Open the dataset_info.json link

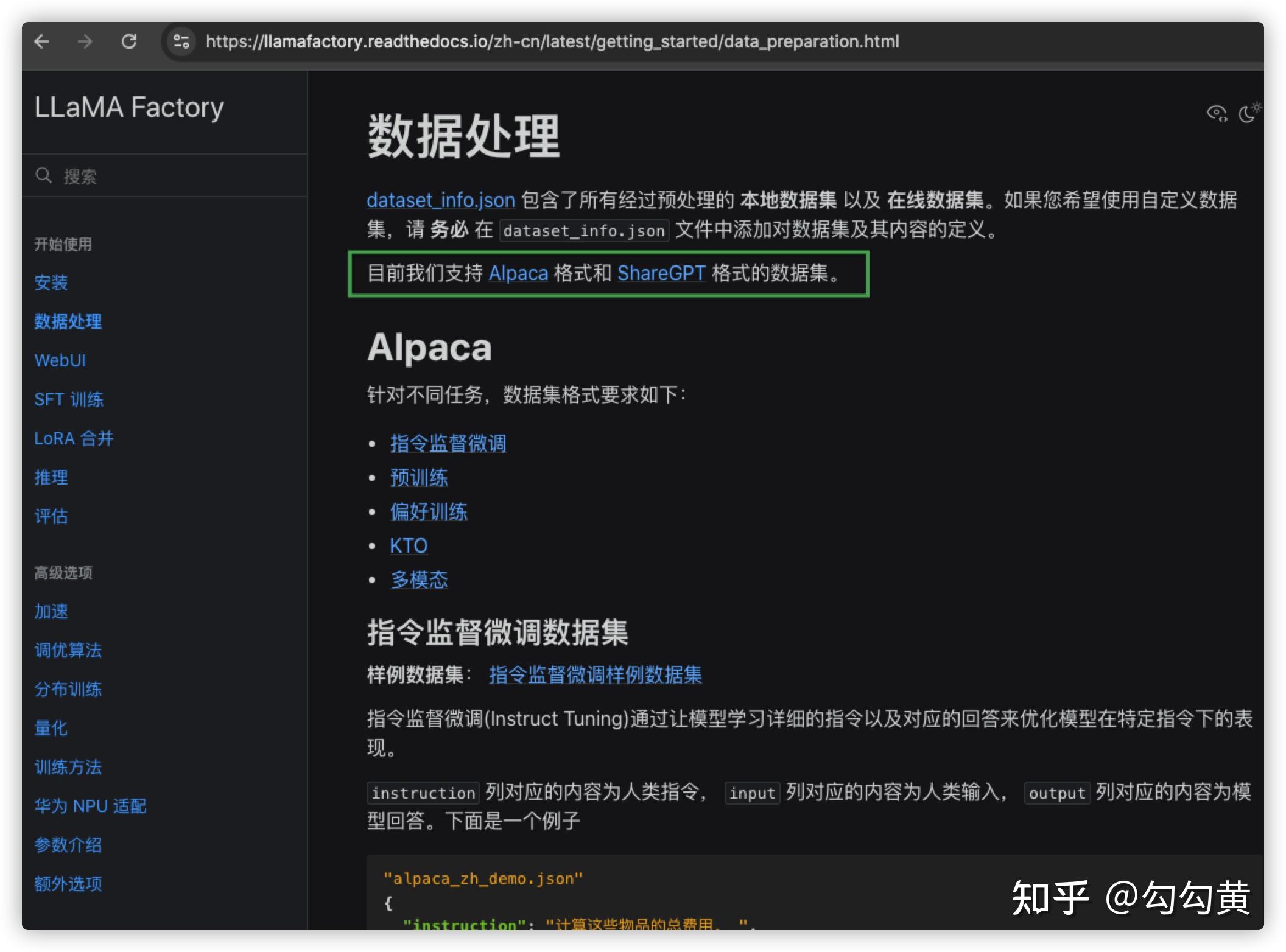440,200
